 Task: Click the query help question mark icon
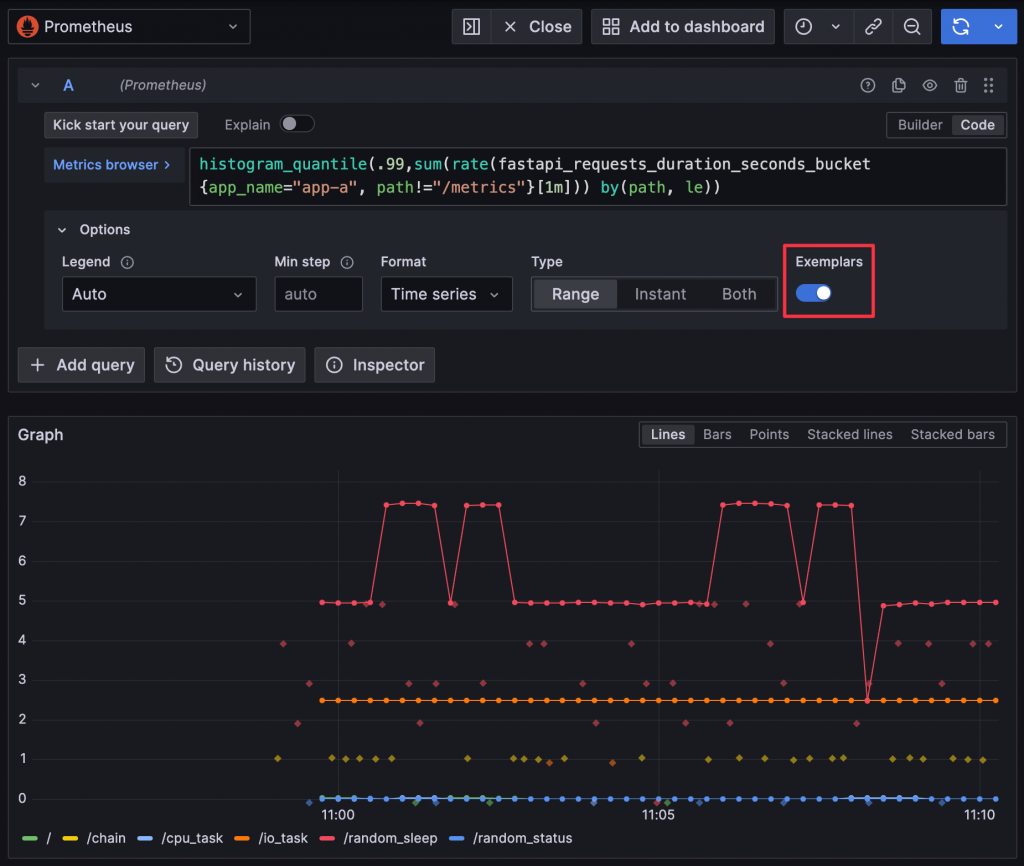pyautogui.click(x=867, y=86)
